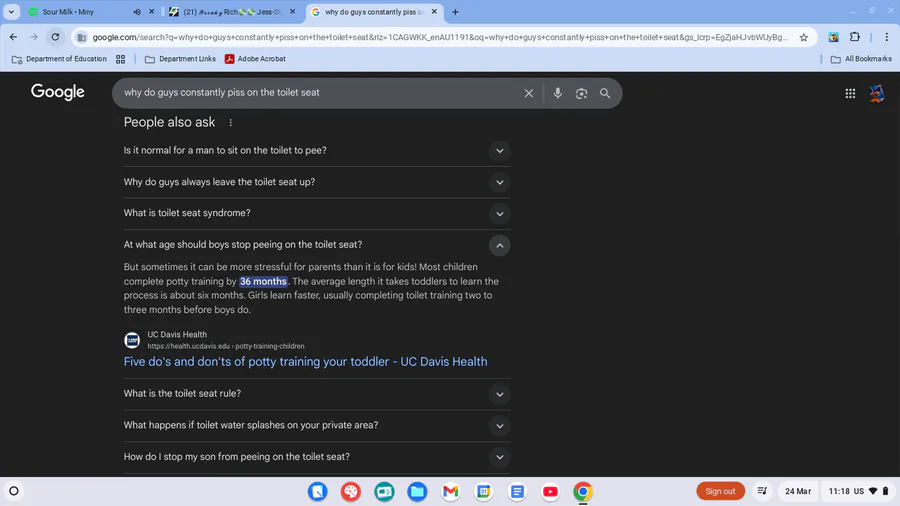Open Google Lens image search
900x506 pixels.
(x=581, y=93)
